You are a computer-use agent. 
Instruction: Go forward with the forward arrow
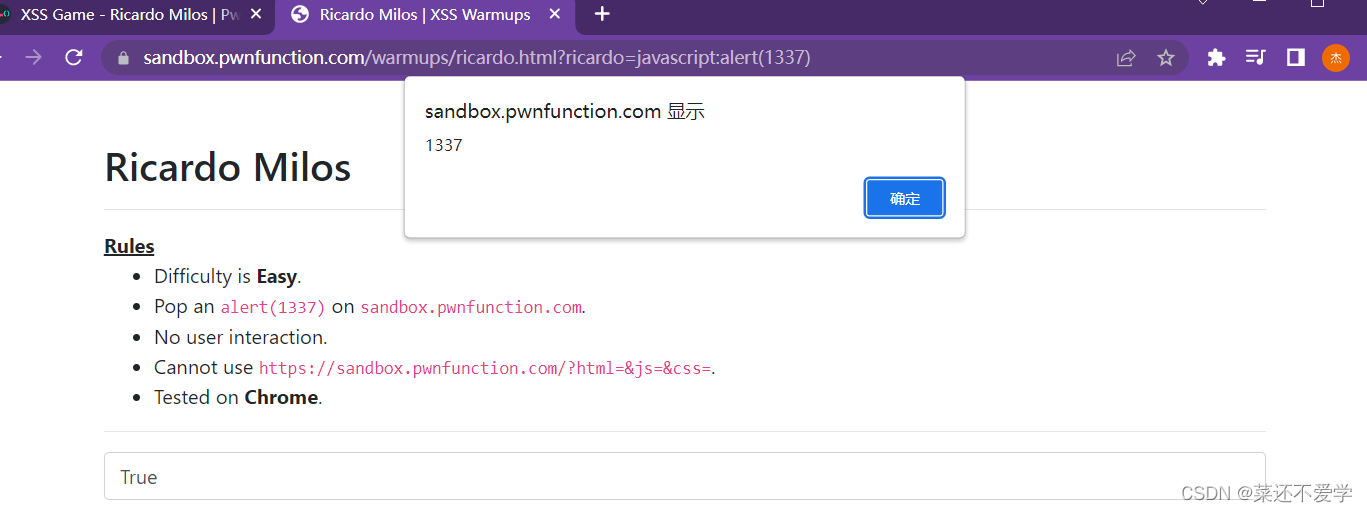[34, 58]
